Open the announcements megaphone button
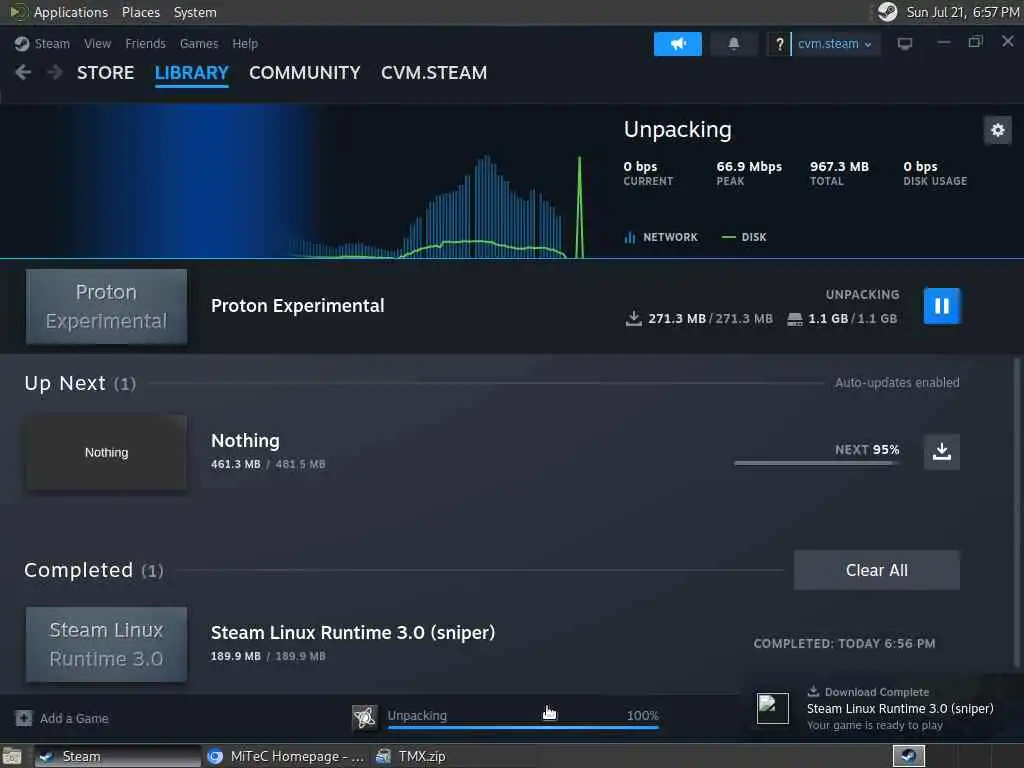The height and width of the screenshot is (768, 1024). [677, 44]
